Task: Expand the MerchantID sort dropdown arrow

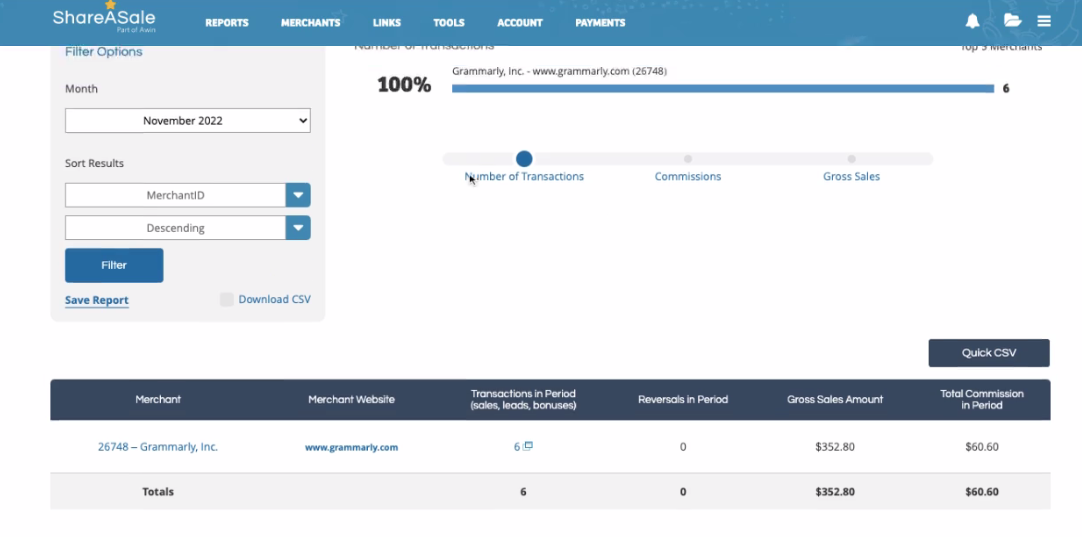Action: pyautogui.click(x=298, y=195)
